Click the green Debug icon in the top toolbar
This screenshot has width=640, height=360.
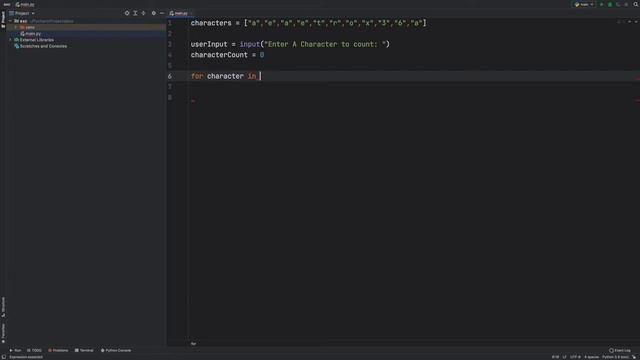610,4
